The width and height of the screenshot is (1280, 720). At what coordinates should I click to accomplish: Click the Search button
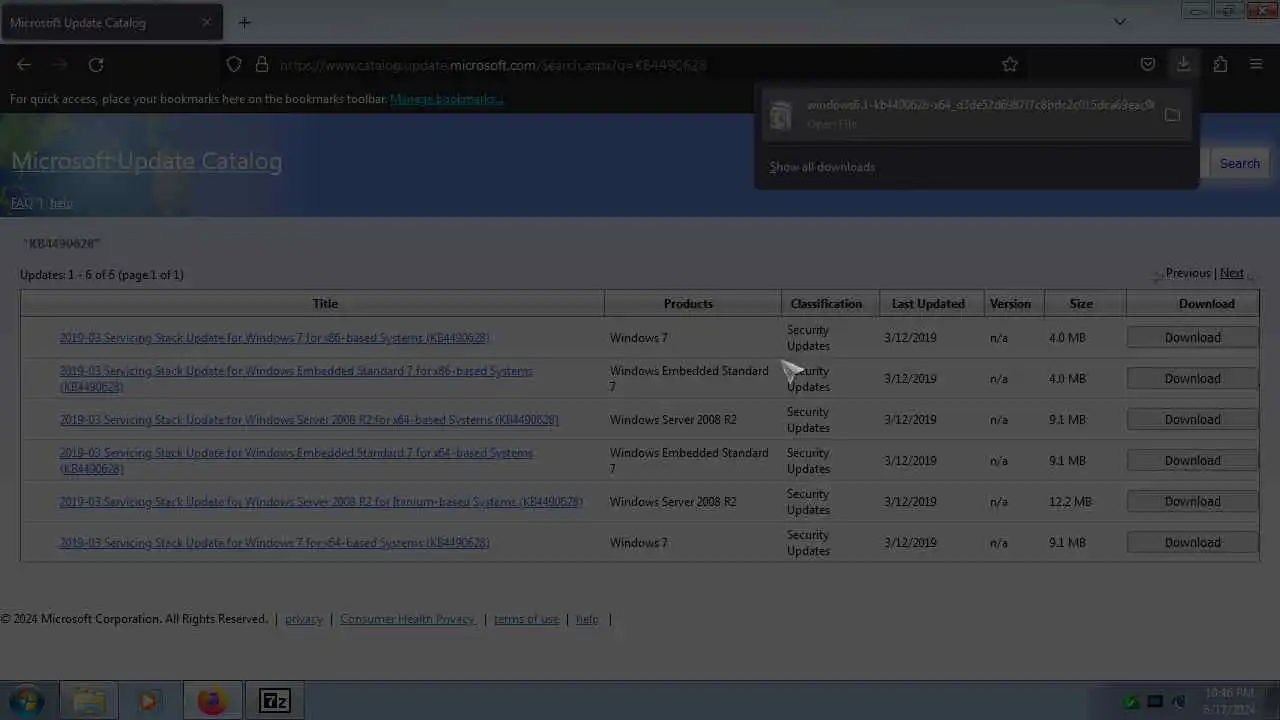pos(1239,163)
